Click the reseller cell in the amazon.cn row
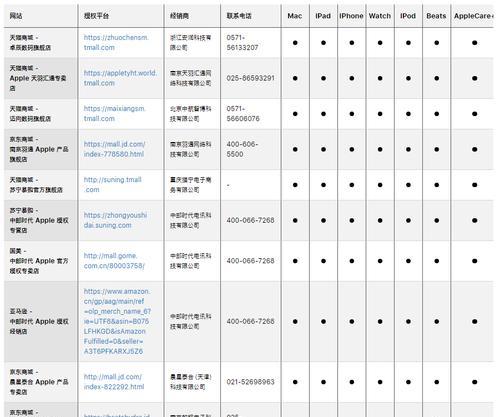The width and height of the screenshot is (500, 417). pos(191,321)
